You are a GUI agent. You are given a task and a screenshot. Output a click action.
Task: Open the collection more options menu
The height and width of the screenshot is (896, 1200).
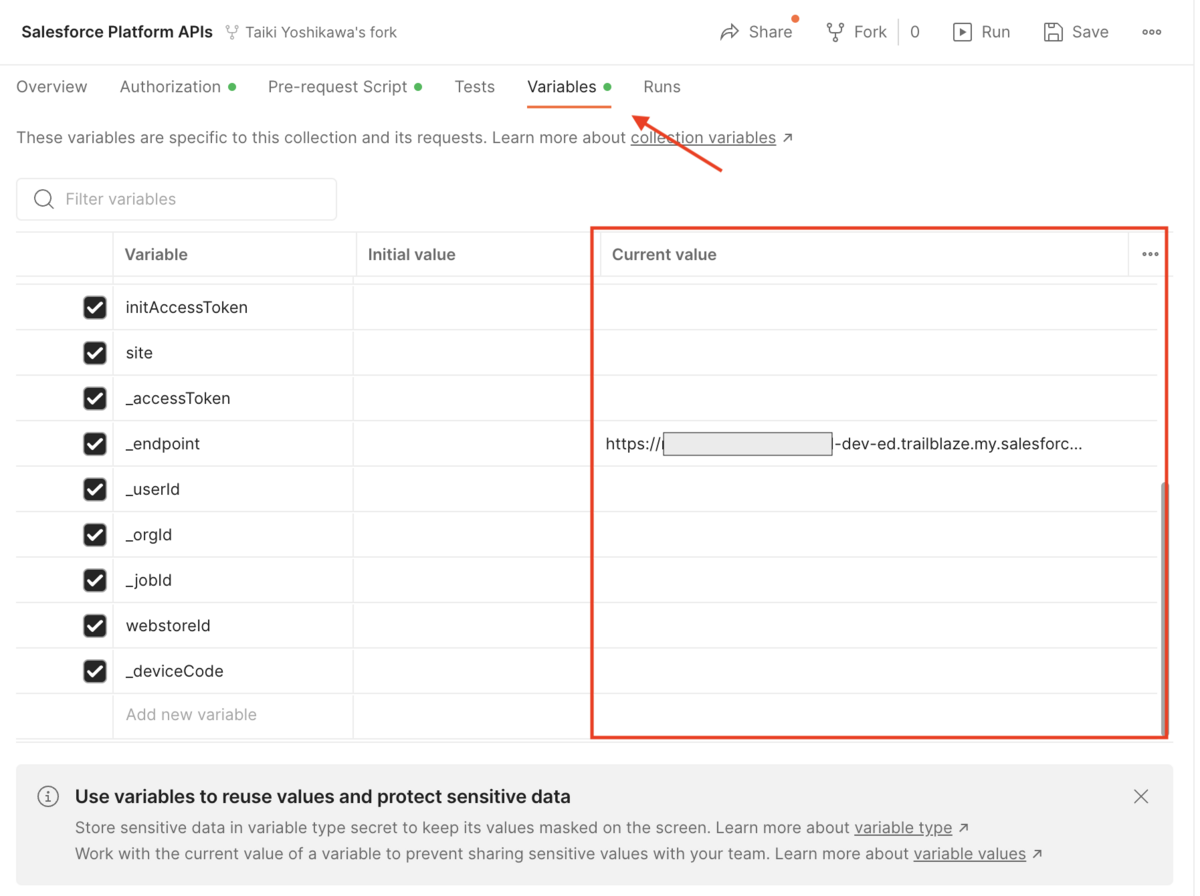point(1152,32)
